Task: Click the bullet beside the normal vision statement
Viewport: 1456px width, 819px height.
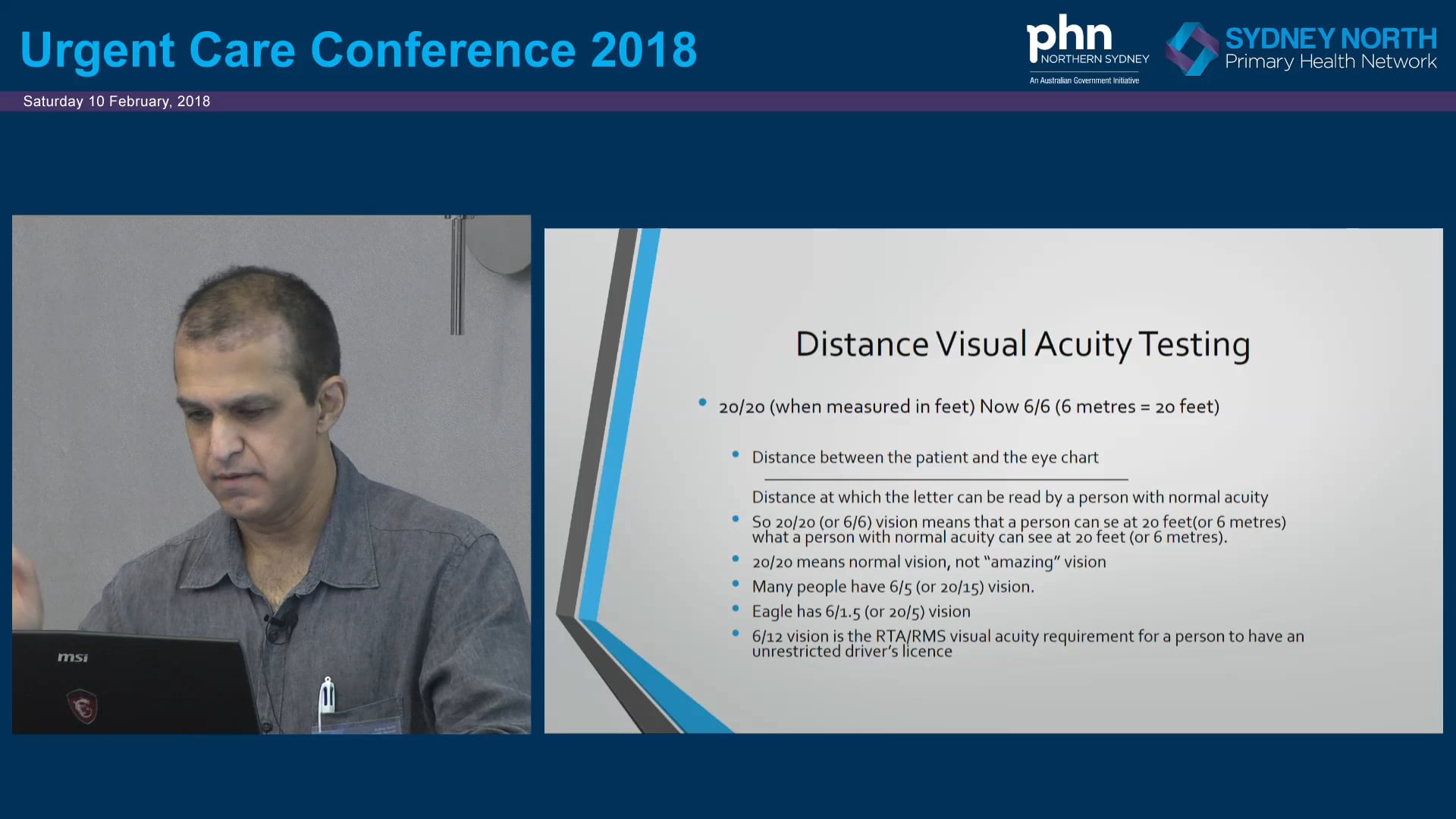Action: (734, 557)
